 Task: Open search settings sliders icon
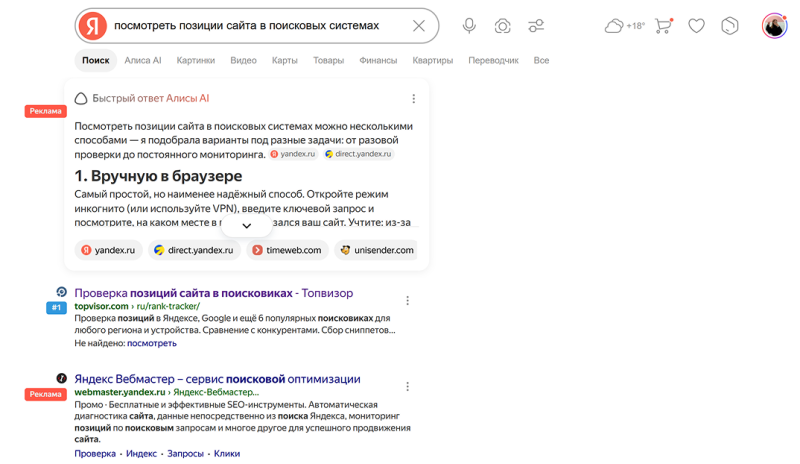click(x=536, y=26)
